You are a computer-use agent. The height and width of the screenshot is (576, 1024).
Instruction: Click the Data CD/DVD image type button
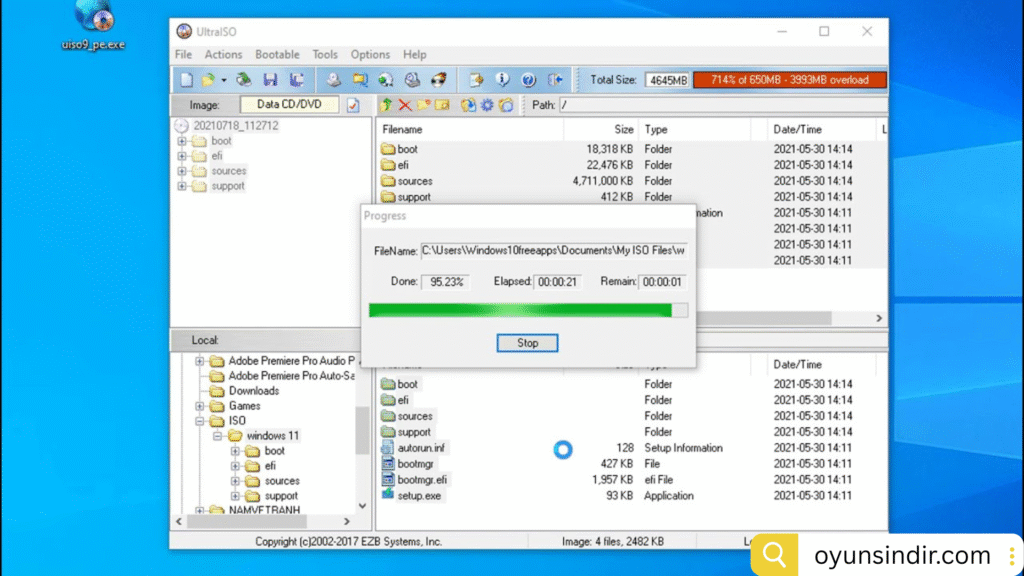coord(289,104)
